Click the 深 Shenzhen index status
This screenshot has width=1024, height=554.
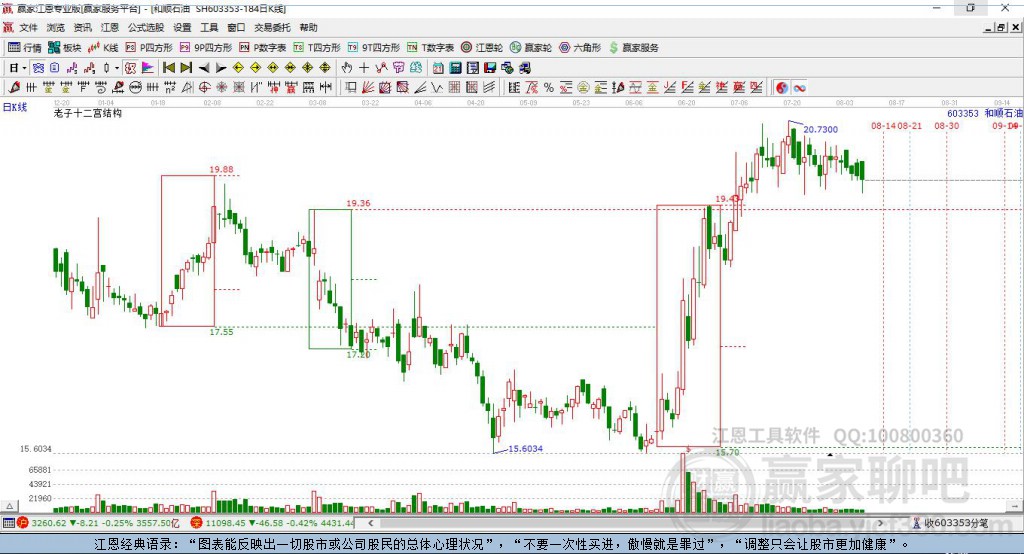[196, 523]
